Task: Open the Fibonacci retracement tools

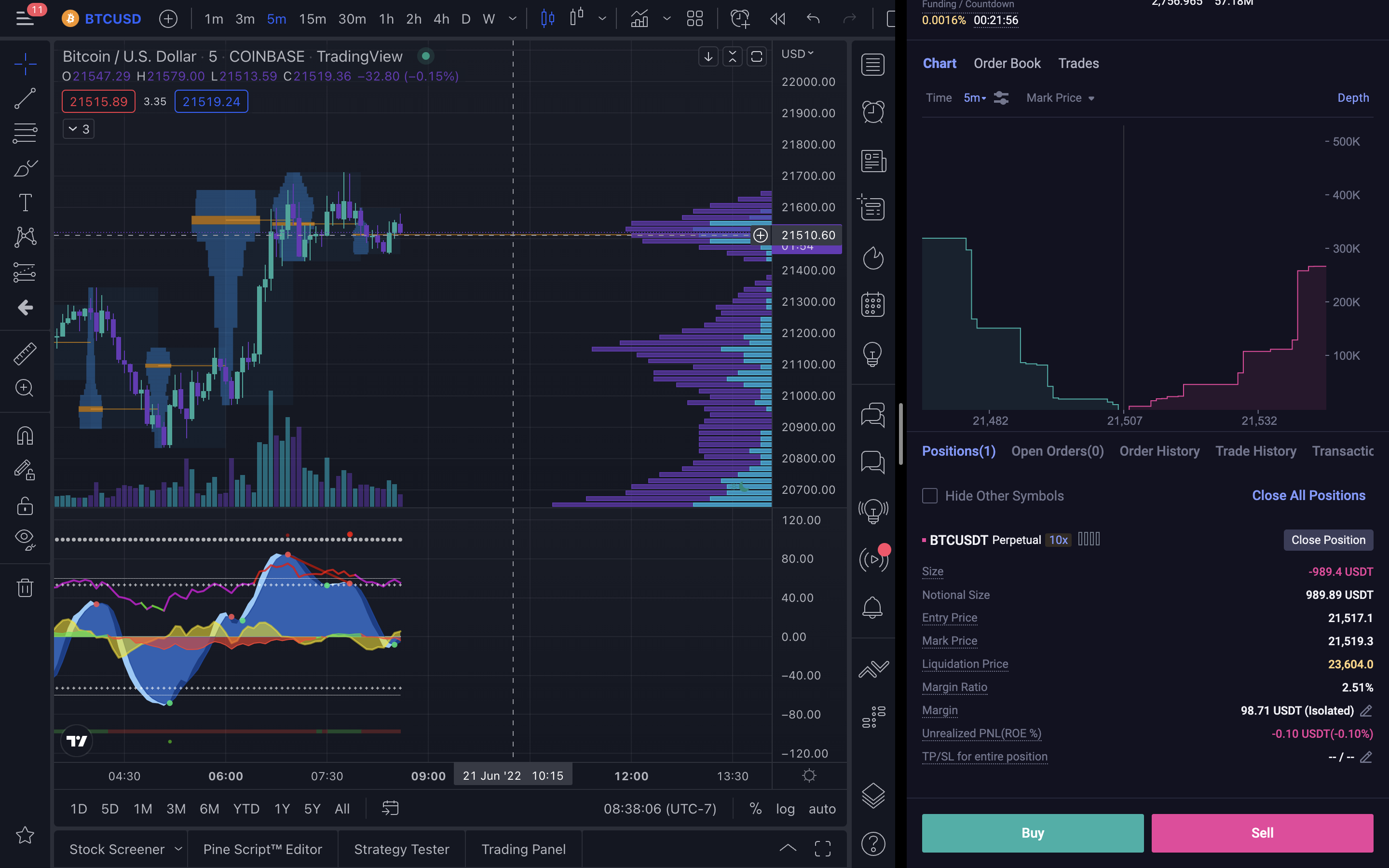Action: click(x=25, y=133)
